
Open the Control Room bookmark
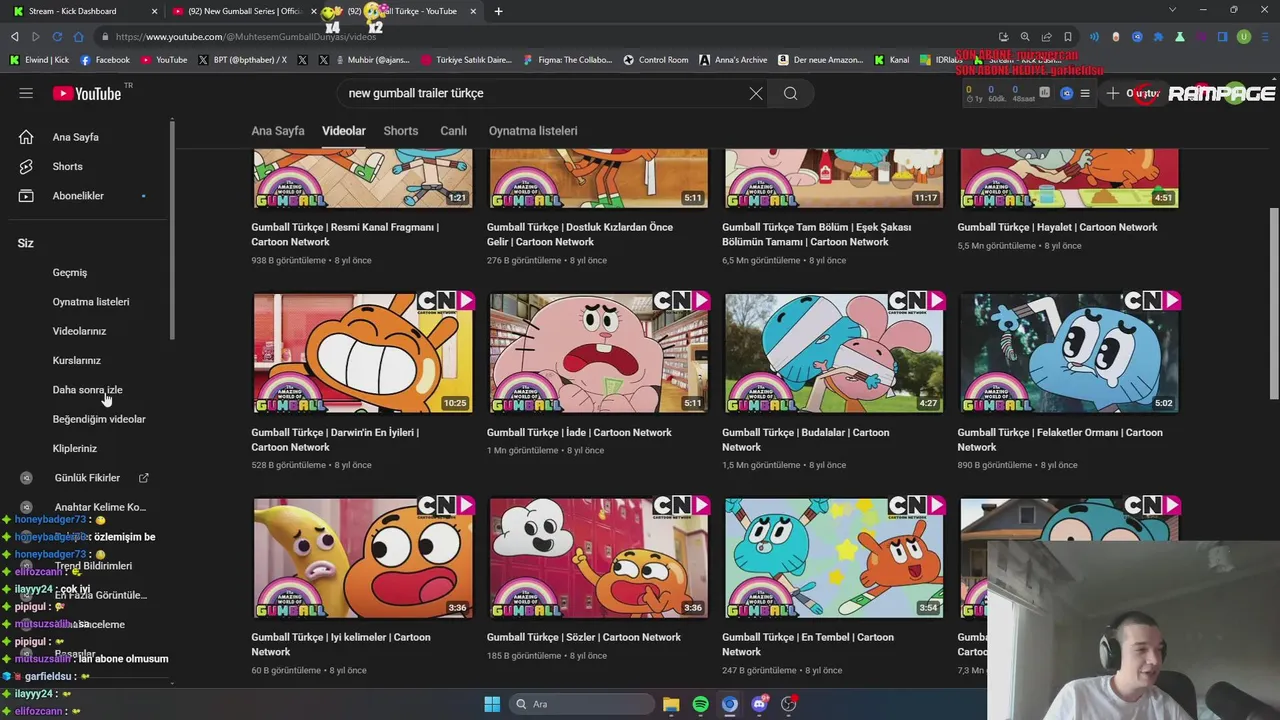point(656,60)
